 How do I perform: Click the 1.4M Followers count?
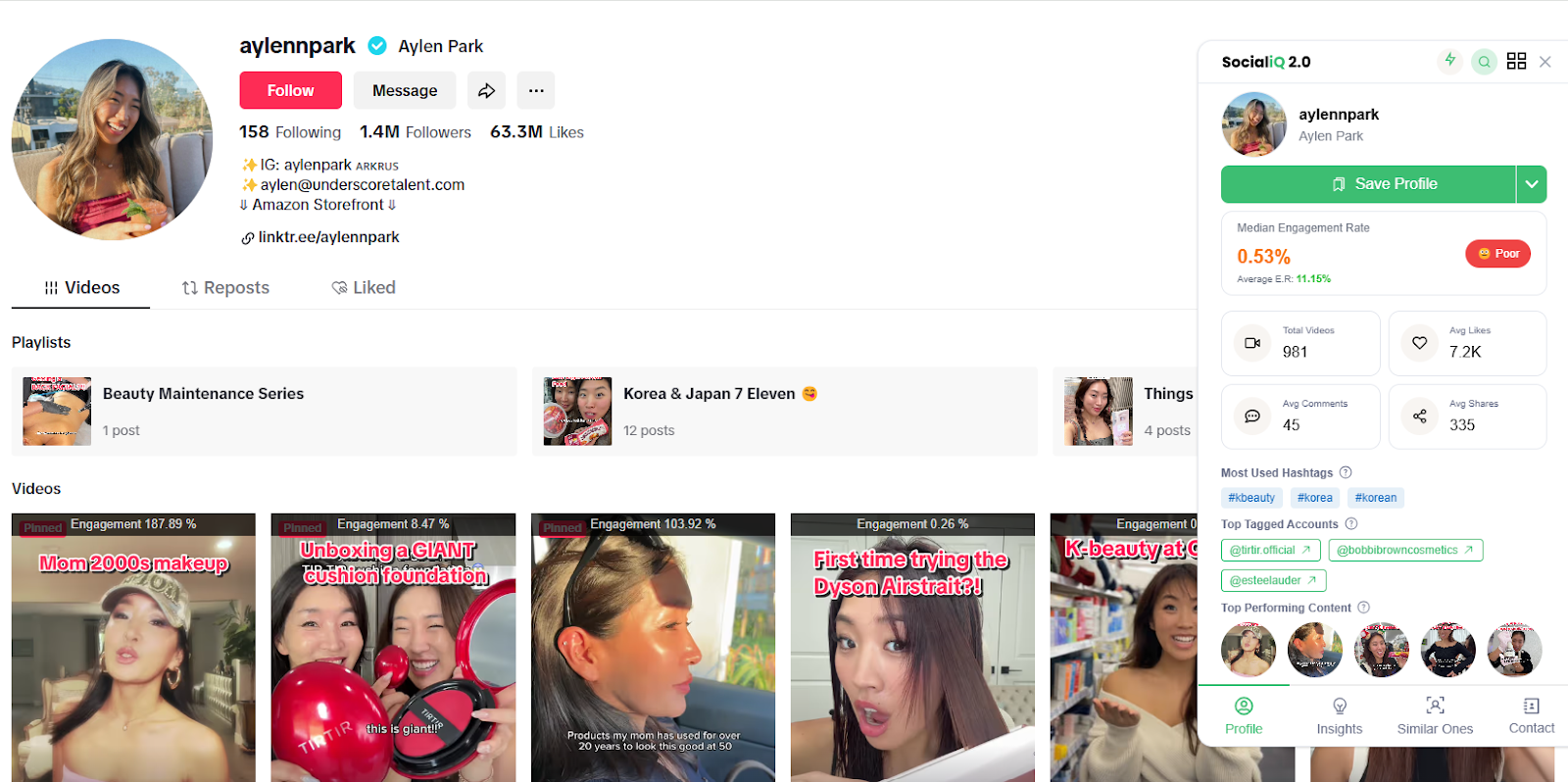click(416, 132)
